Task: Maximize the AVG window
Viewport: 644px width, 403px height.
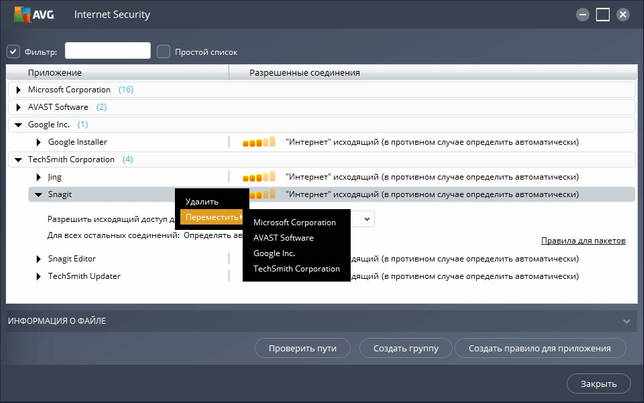Action: pyautogui.click(x=603, y=15)
